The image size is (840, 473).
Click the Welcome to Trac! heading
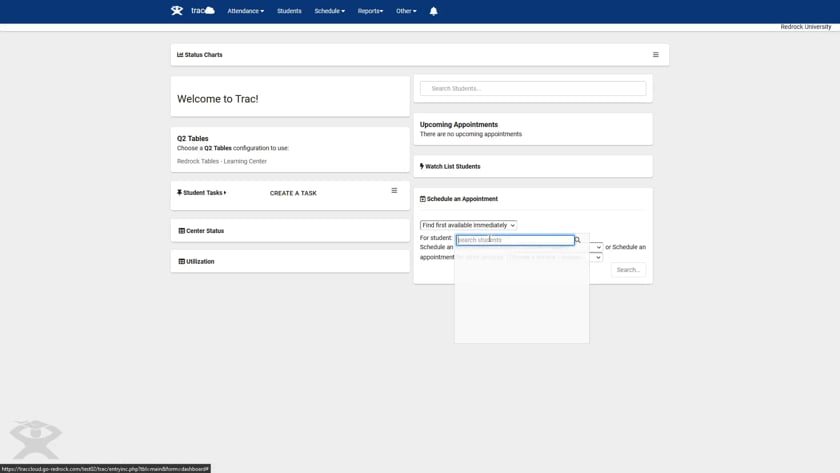coord(218,99)
